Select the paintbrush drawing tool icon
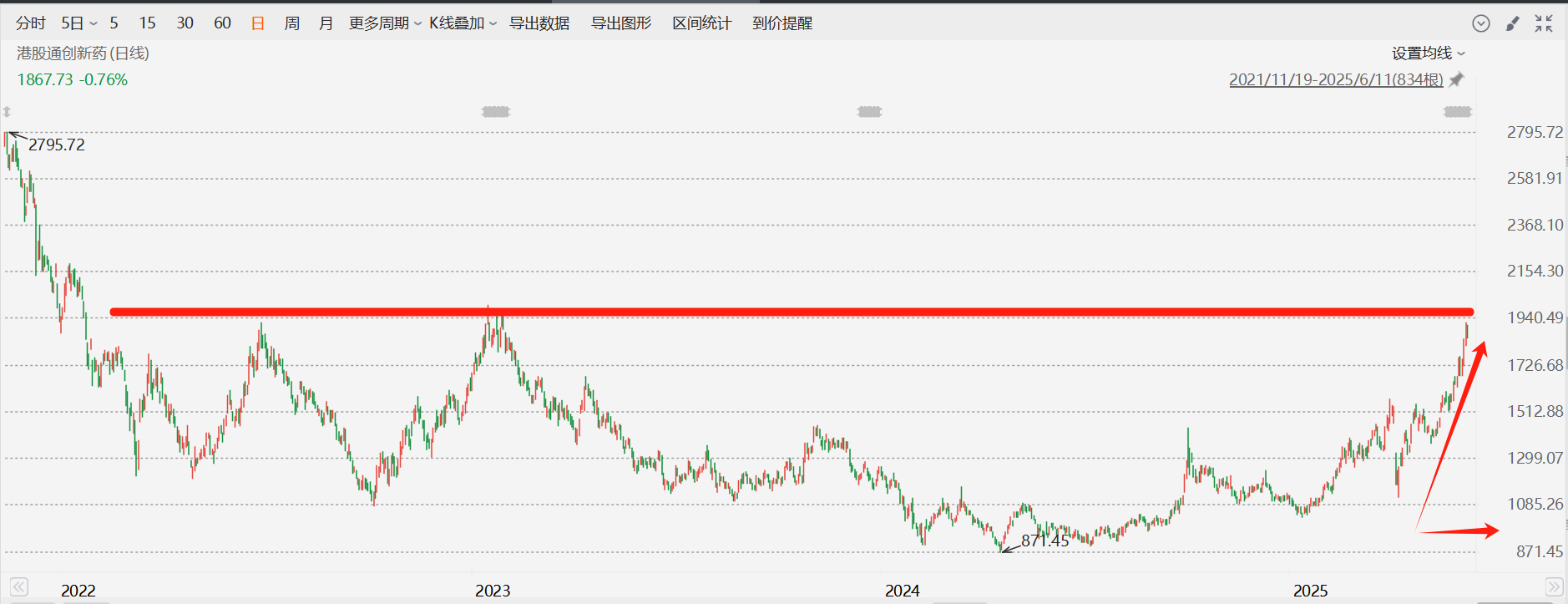Image resolution: width=1568 pixels, height=604 pixels. coord(1512,23)
